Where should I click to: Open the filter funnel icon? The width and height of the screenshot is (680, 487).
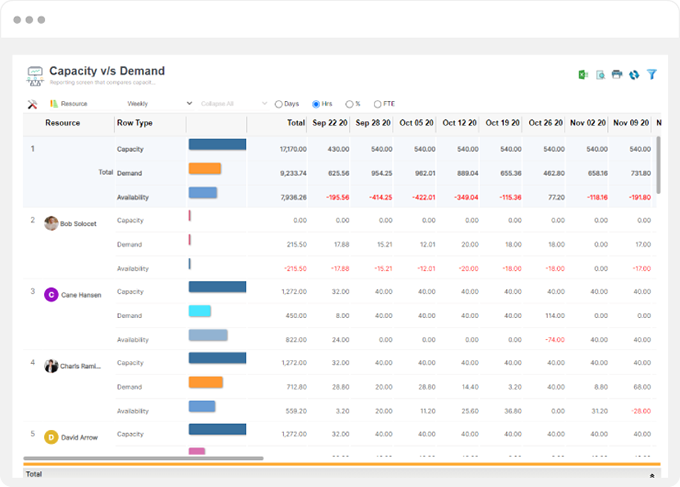coord(651,75)
